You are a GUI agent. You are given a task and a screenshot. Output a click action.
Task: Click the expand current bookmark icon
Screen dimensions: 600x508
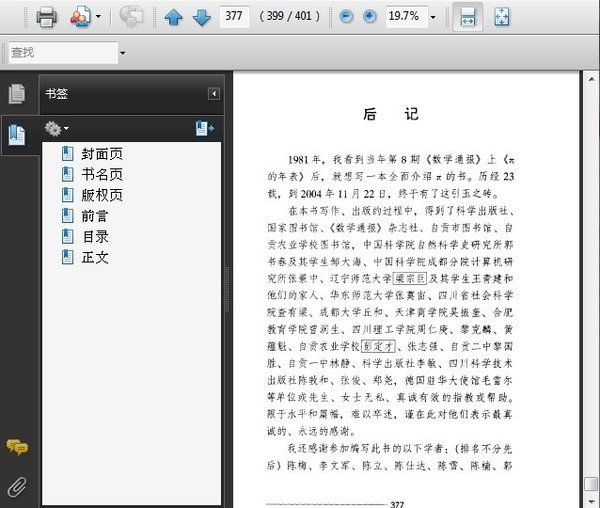(204, 128)
